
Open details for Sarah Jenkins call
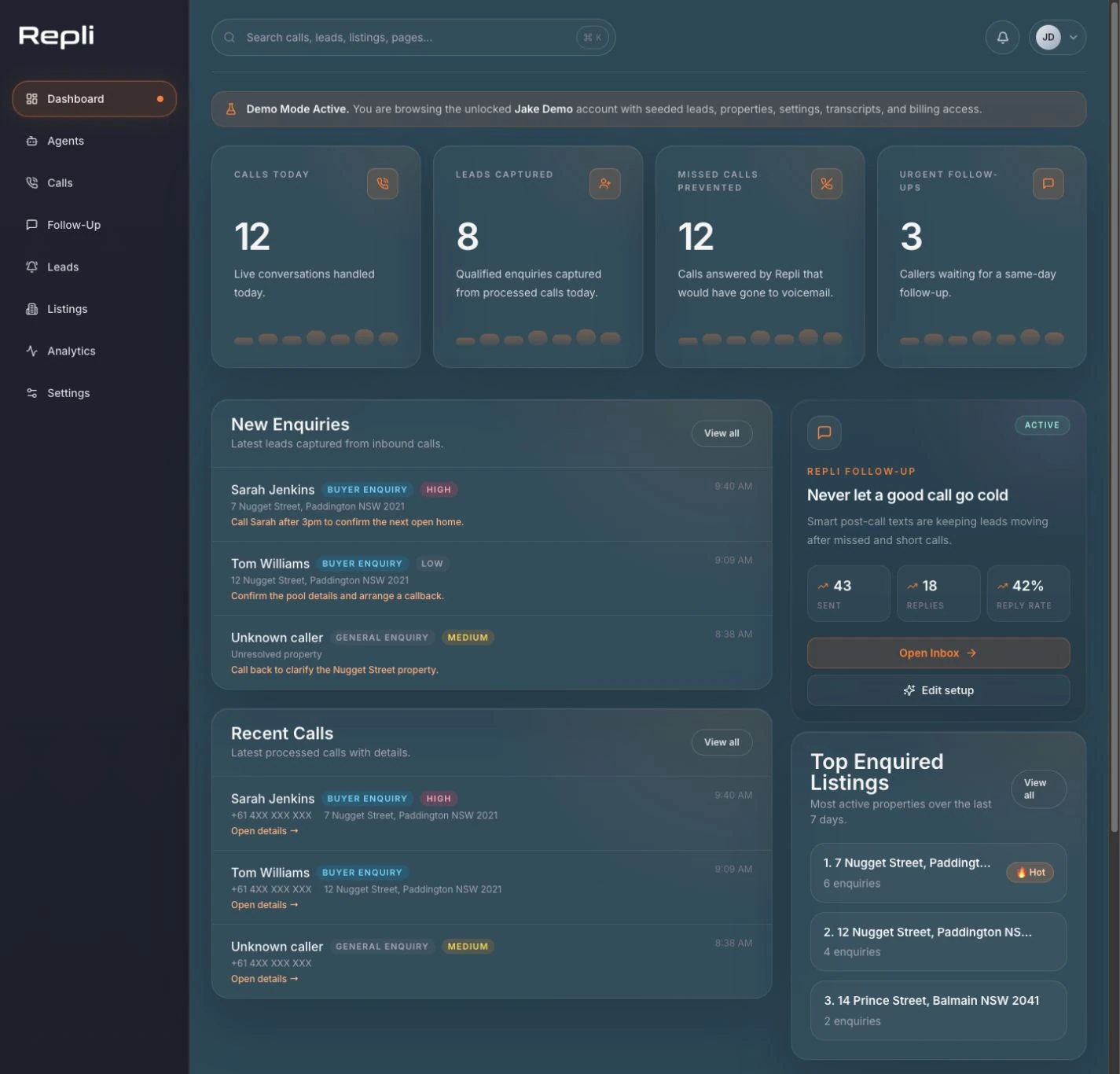point(264,831)
